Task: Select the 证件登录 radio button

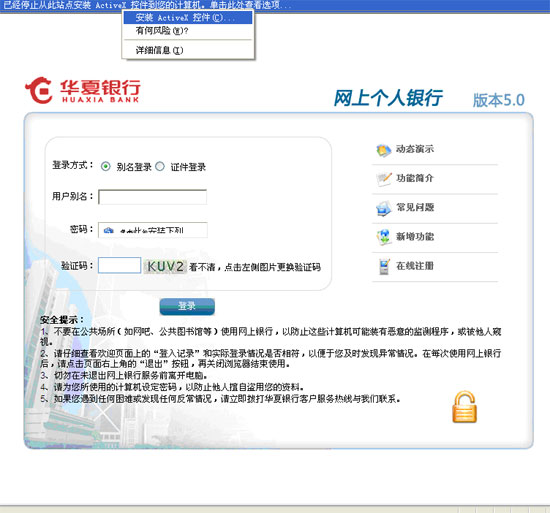Action: point(160,166)
